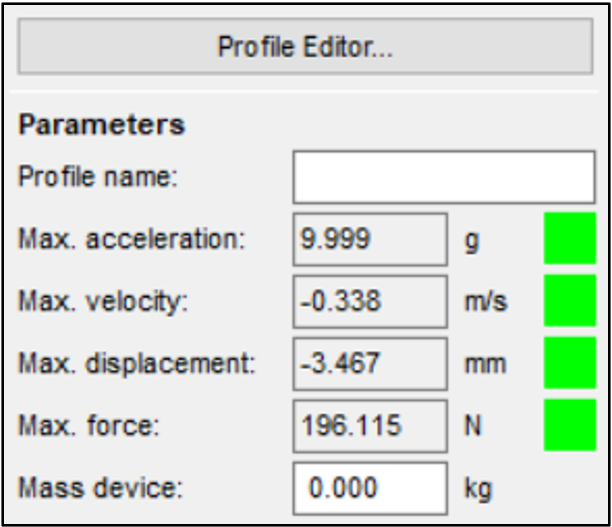Screen dimensions: 612x527
Task: Select the Max. acceleration value field
Action: [370, 240]
